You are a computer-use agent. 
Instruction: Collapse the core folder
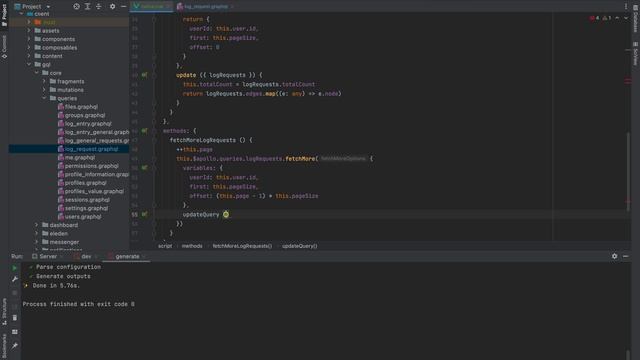(x=37, y=73)
